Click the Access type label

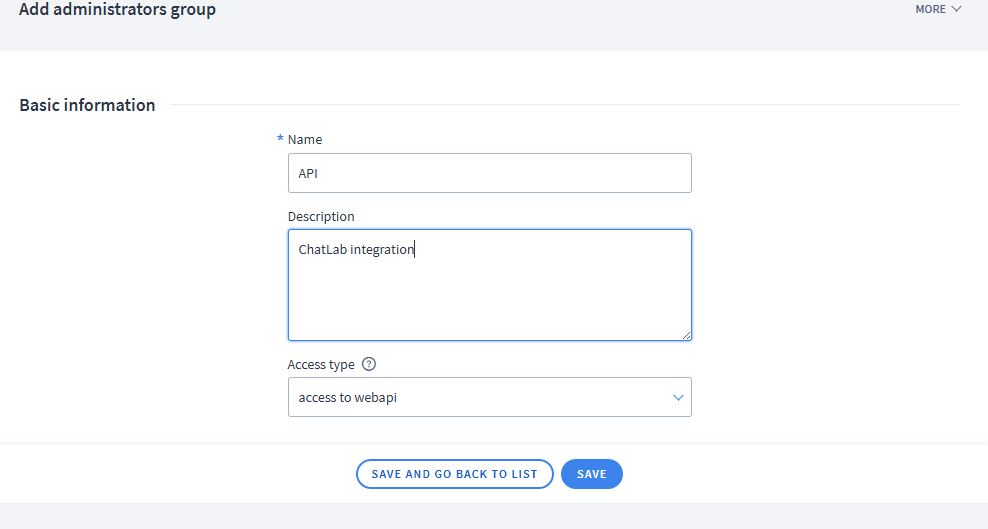321,365
